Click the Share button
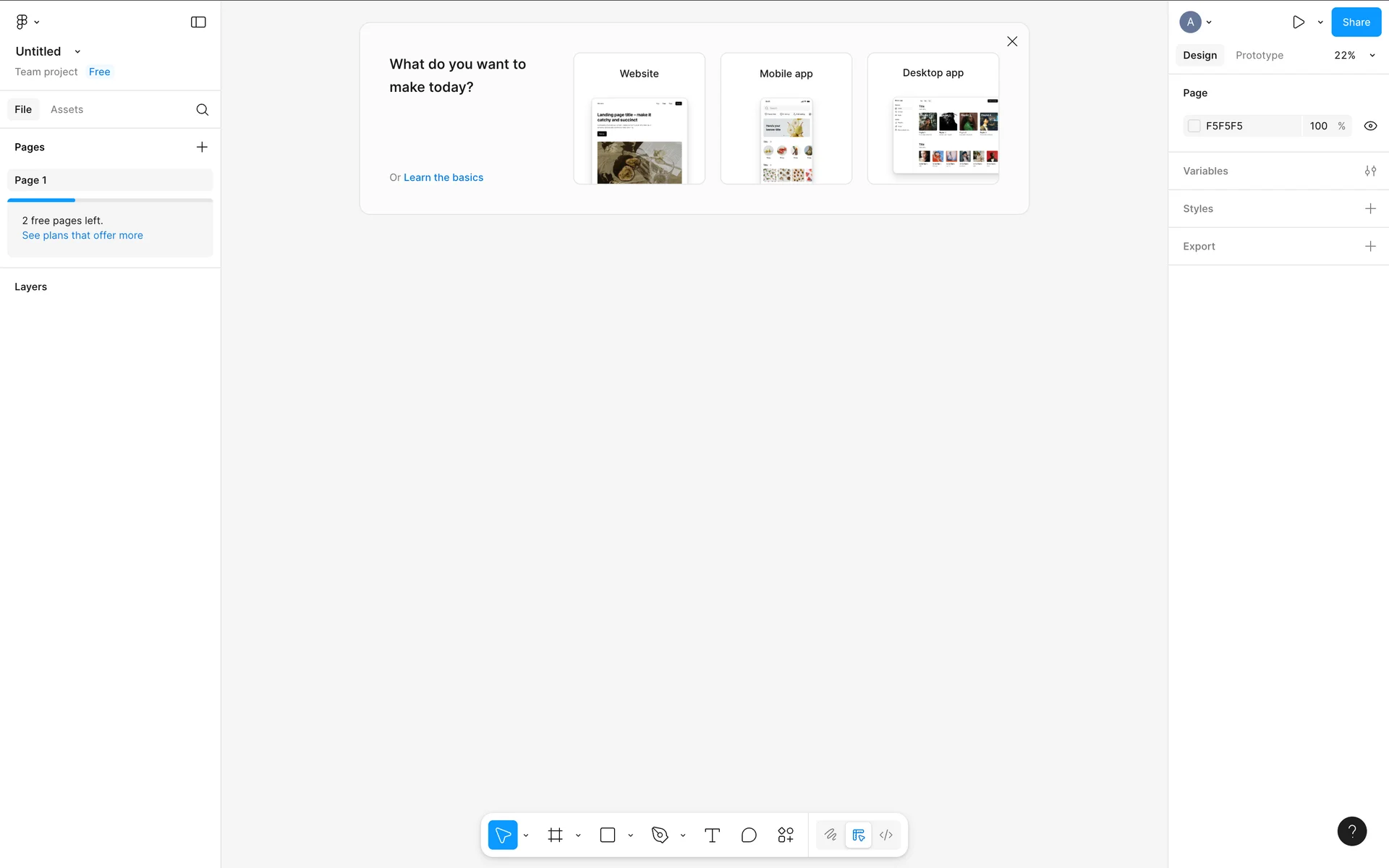 click(x=1356, y=22)
